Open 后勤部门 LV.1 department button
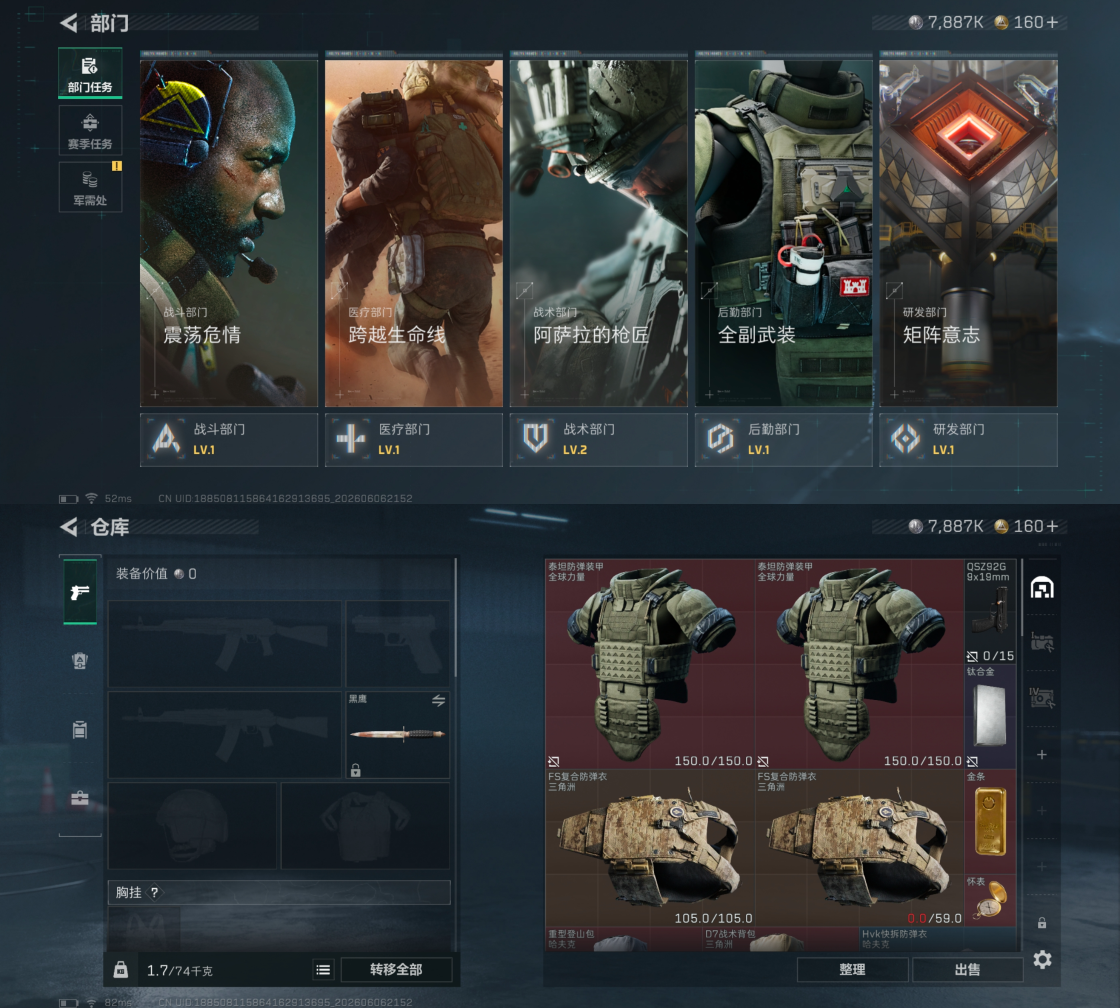1120x1008 pixels. (784, 439)
